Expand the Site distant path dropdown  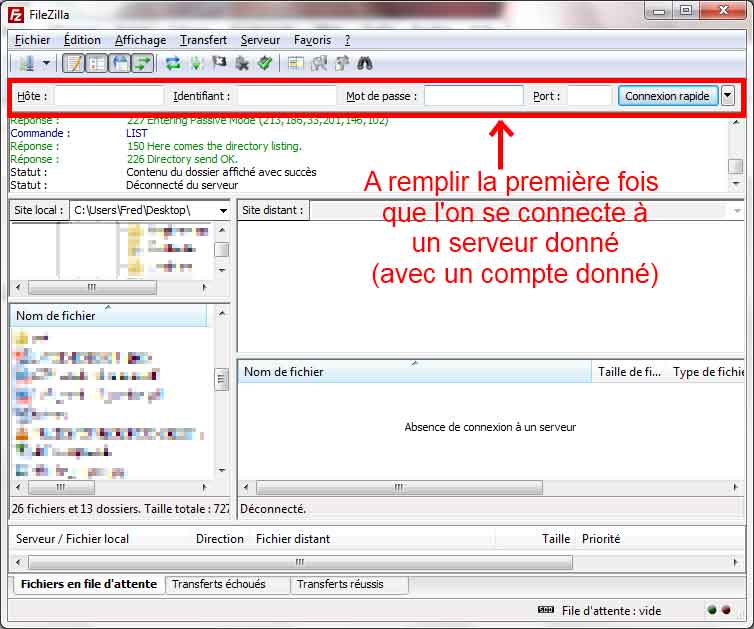pyautogui.click(x=737, y=211)
